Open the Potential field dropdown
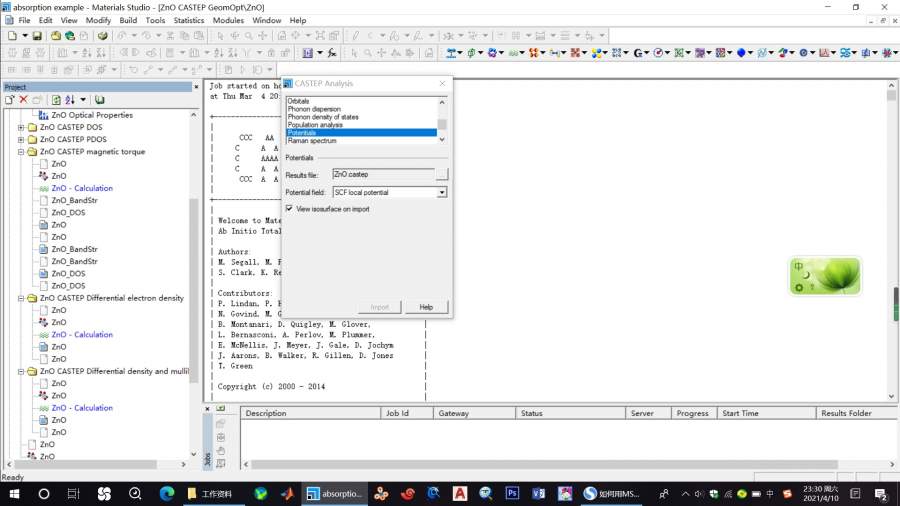The height and width of the screenshot is (506, 900). click(x=442, y=192)
